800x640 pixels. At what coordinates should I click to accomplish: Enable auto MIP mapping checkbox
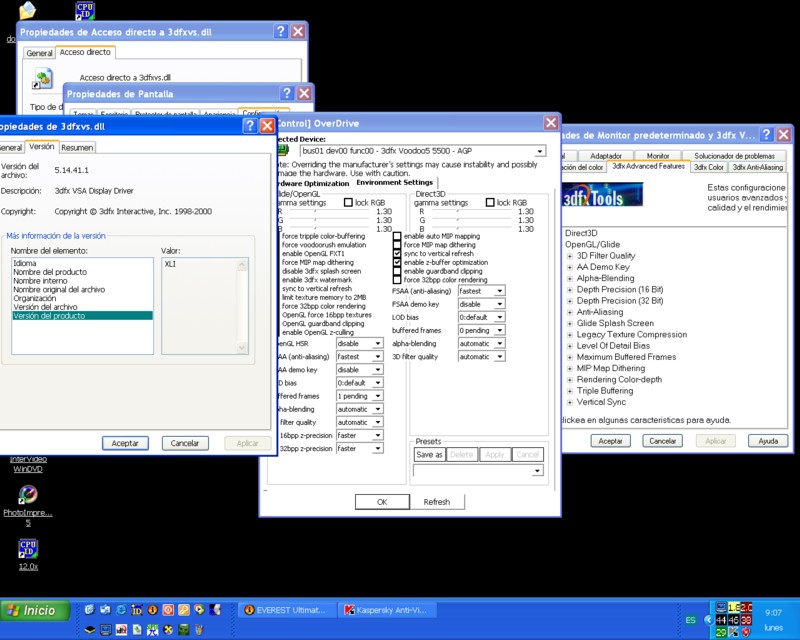pos(397,236)
